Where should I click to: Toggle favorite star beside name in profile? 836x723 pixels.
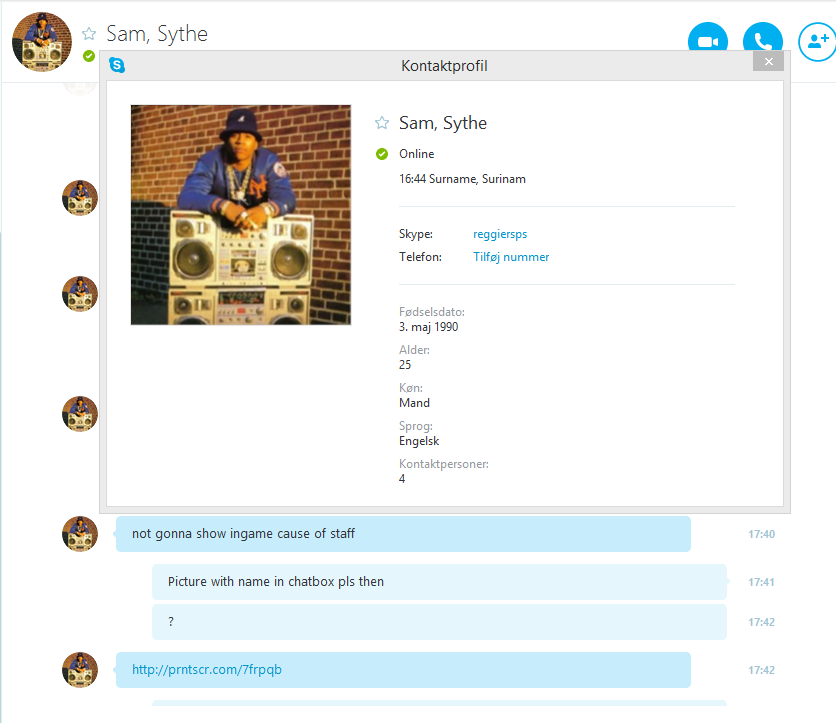382,123
